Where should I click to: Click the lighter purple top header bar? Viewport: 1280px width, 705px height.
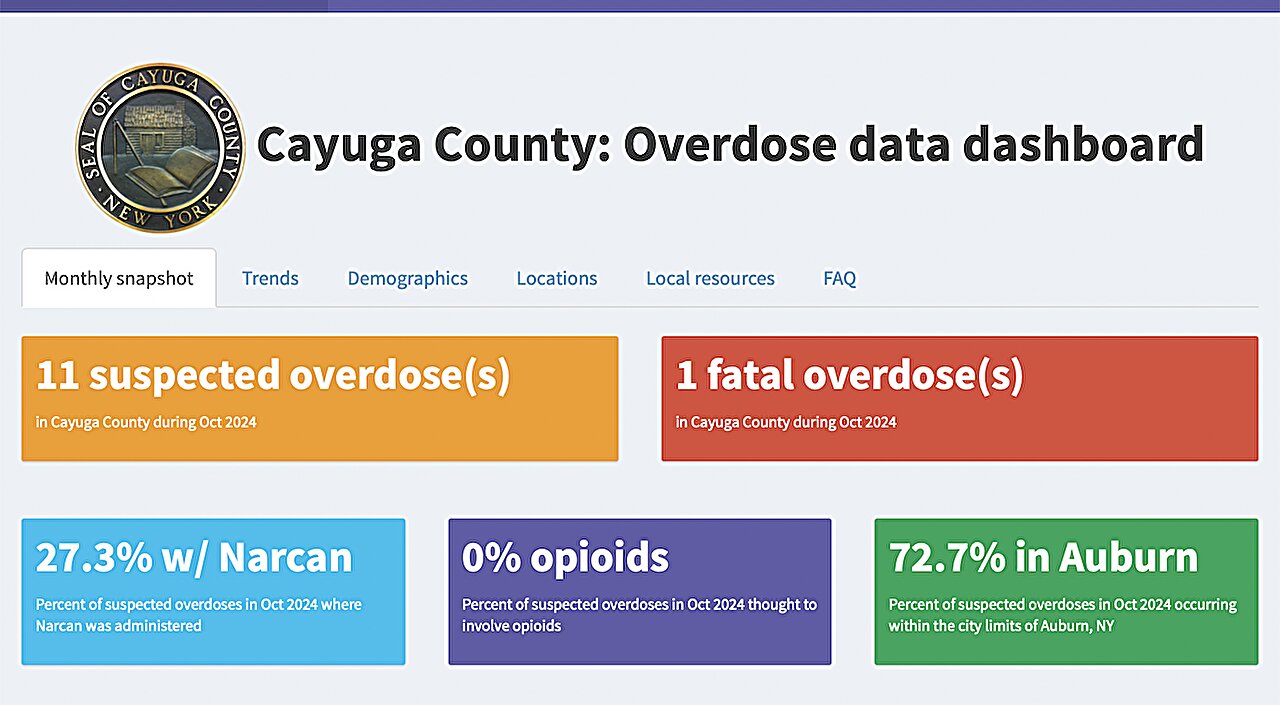(x=800, y=5)
